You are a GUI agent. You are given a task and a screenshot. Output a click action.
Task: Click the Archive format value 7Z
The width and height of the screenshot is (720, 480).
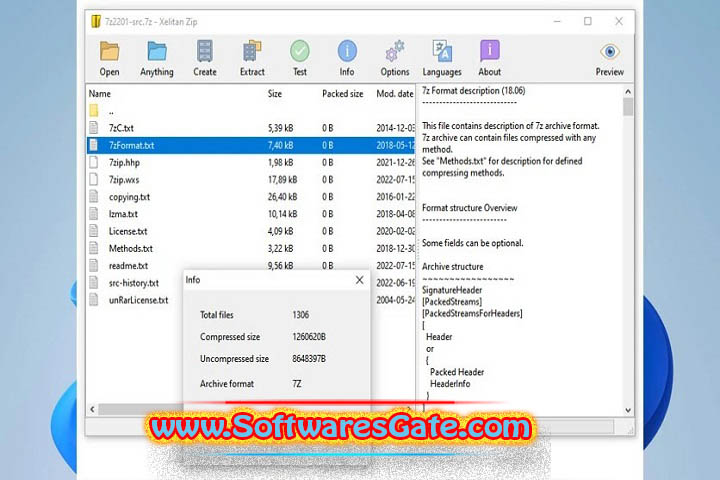point(297,384)
